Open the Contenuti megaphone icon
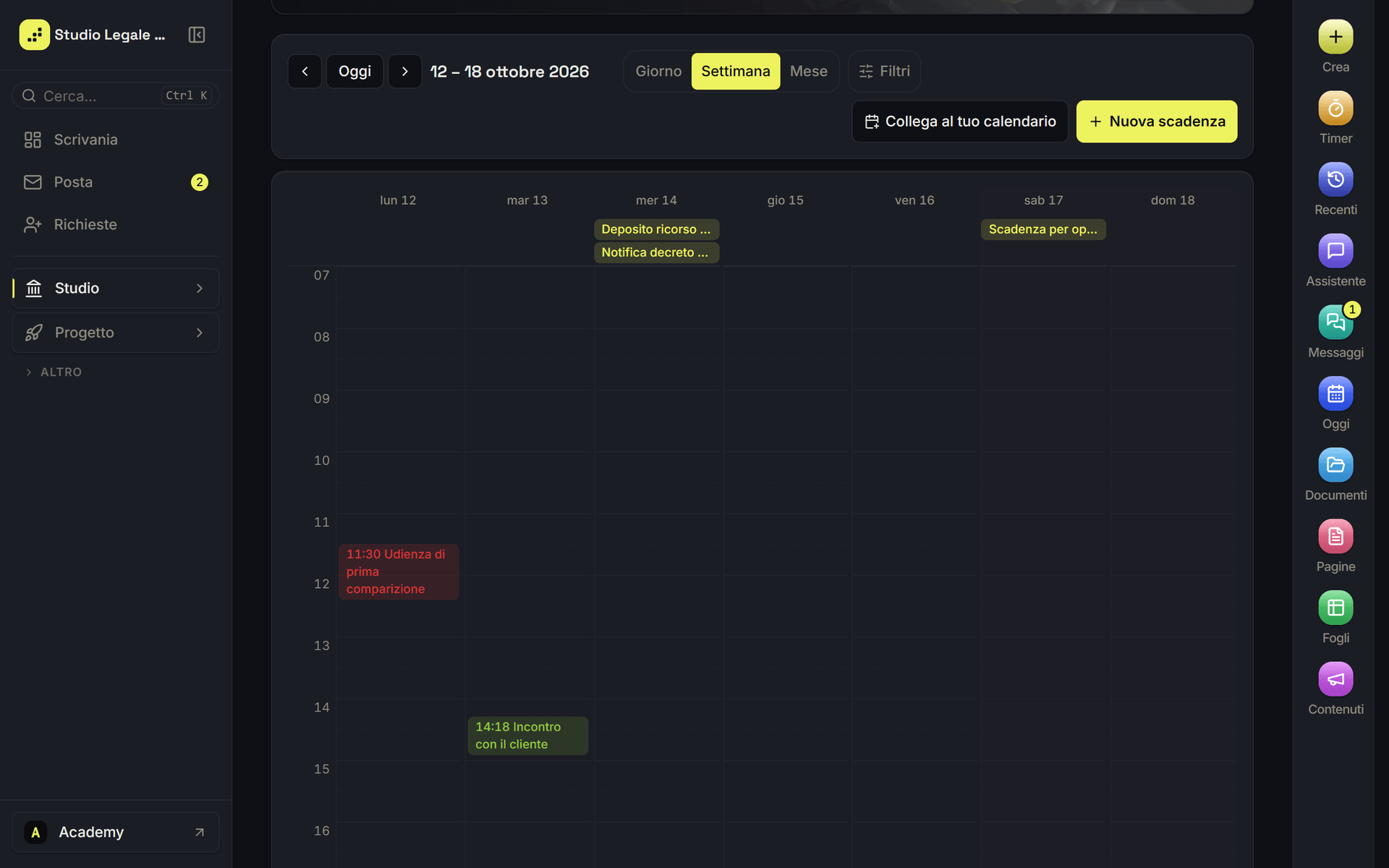Viewport: 1389px width, 868px height. click(x=1335, y=679)
